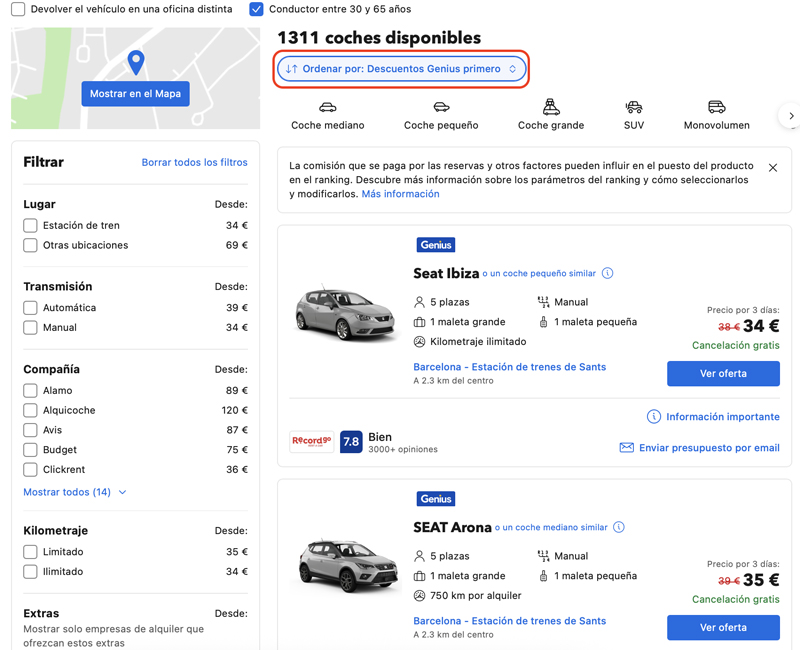Open the Ordenar por Descuentos Genius dropdown
The image size is (800, 650).
(401, 69)
